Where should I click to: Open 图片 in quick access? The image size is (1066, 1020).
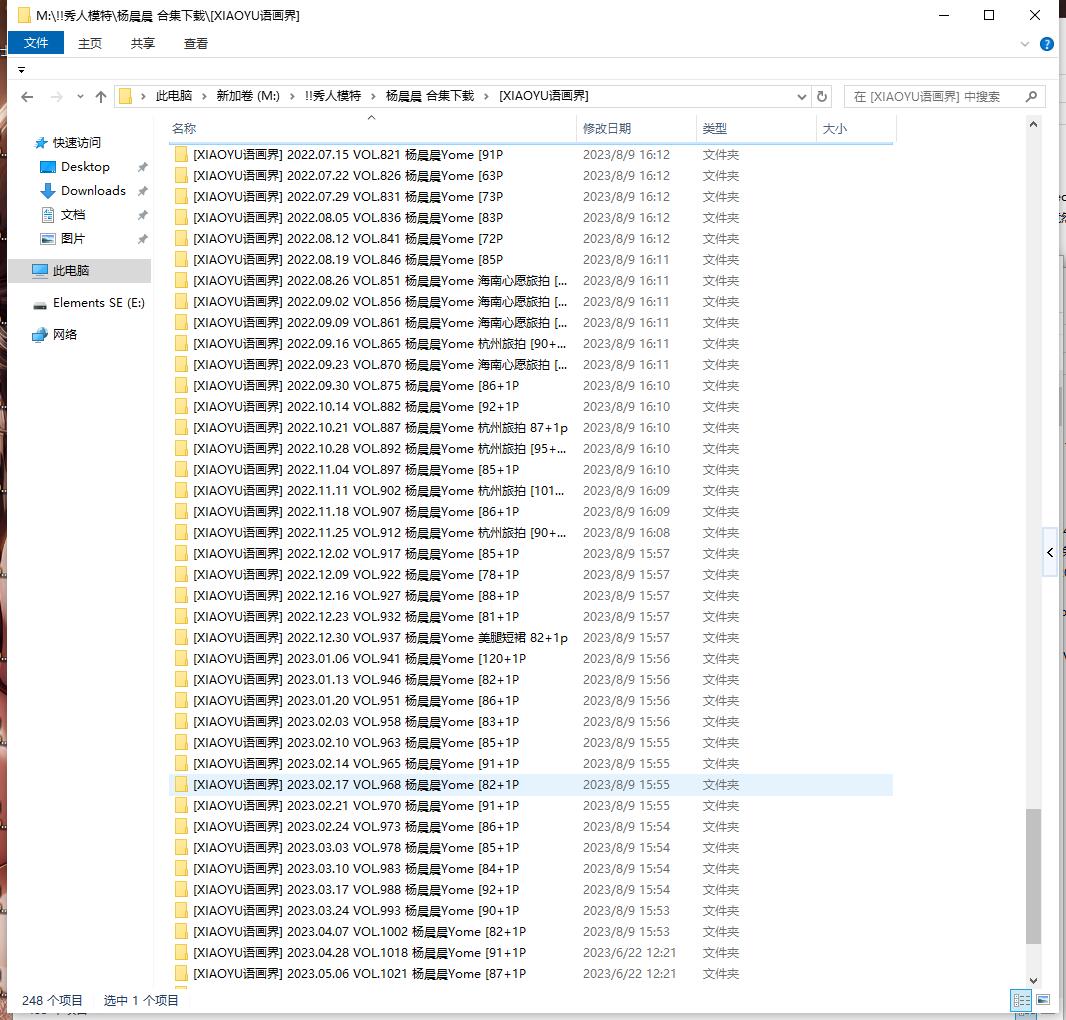[73, 239]
